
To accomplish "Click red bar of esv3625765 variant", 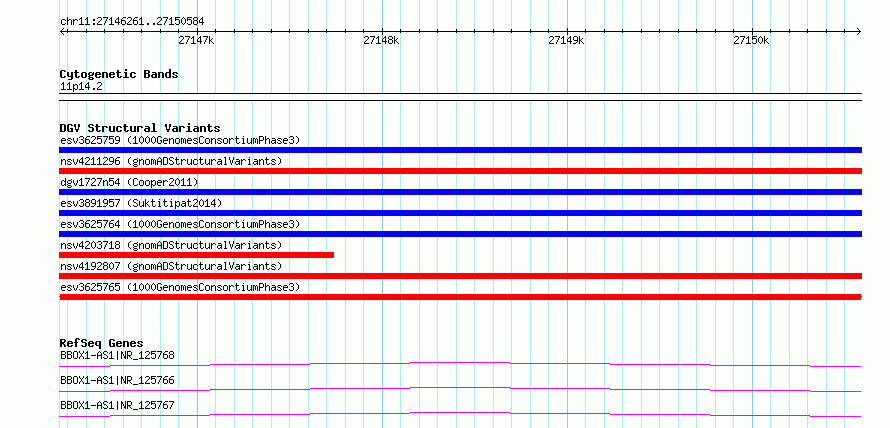I will tap(460, 297).
